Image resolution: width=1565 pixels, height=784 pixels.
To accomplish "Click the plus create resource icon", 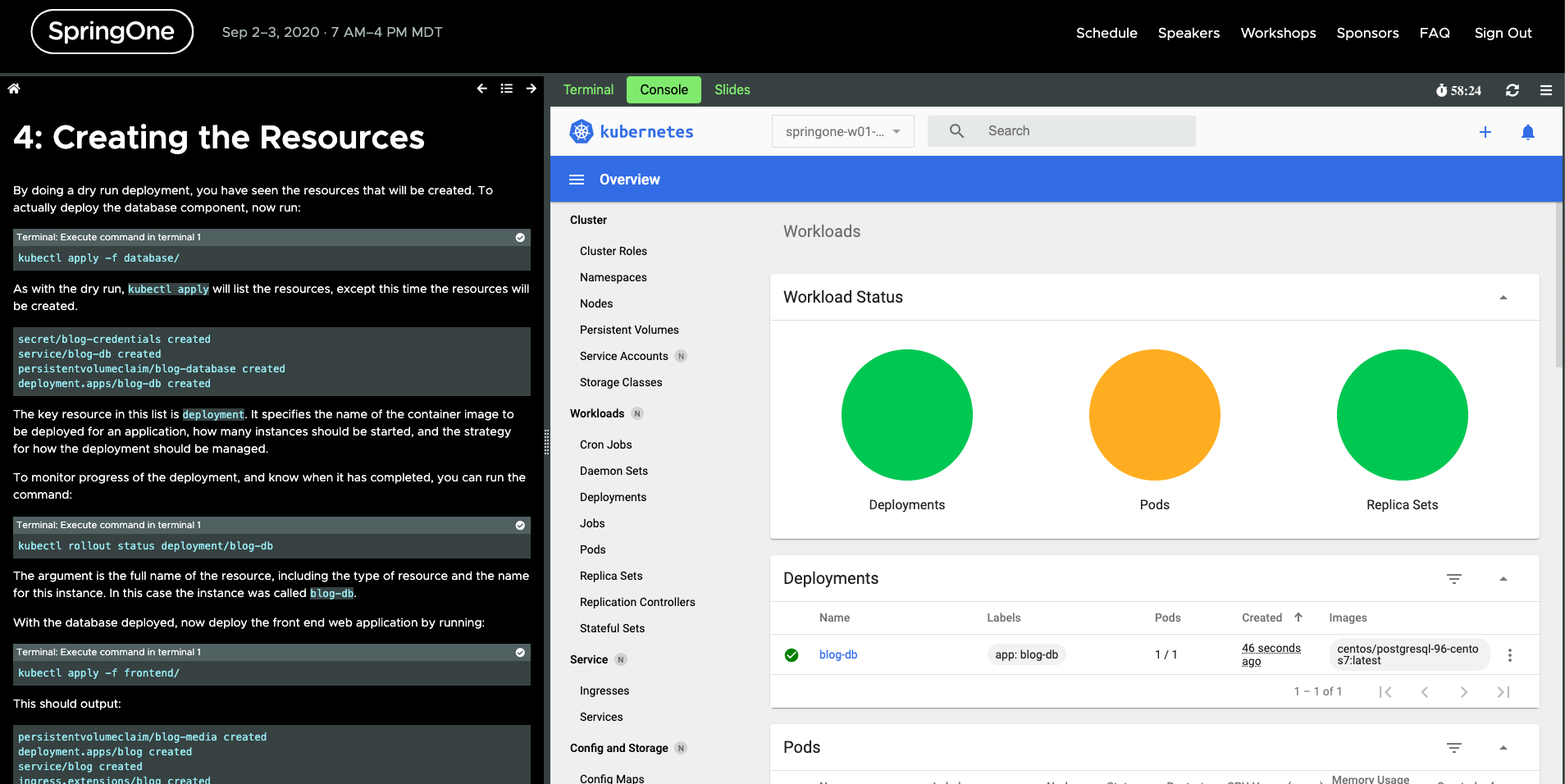I will (1485, 132).
